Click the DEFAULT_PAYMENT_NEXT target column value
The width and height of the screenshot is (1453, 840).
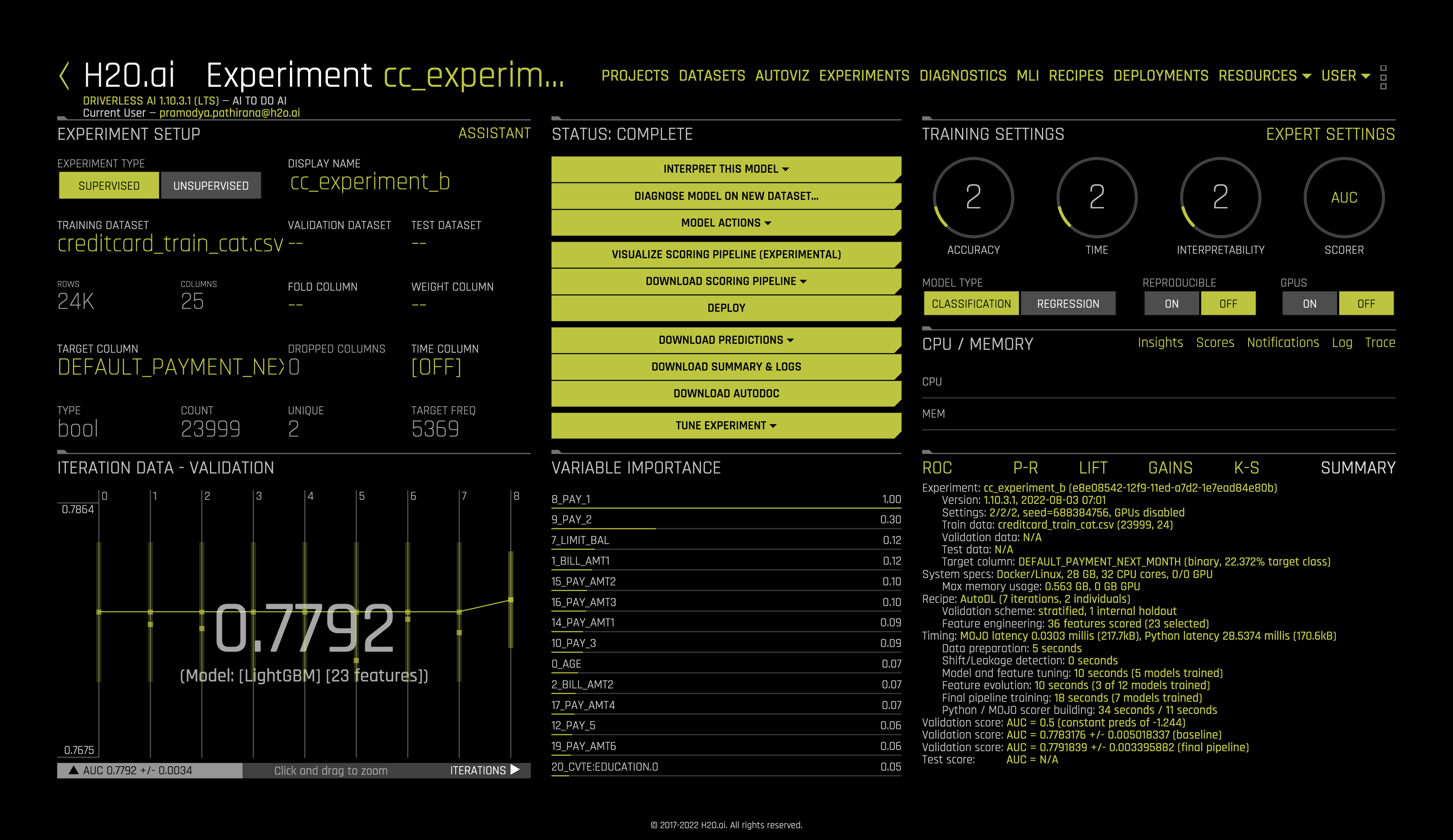click(171, 367)
